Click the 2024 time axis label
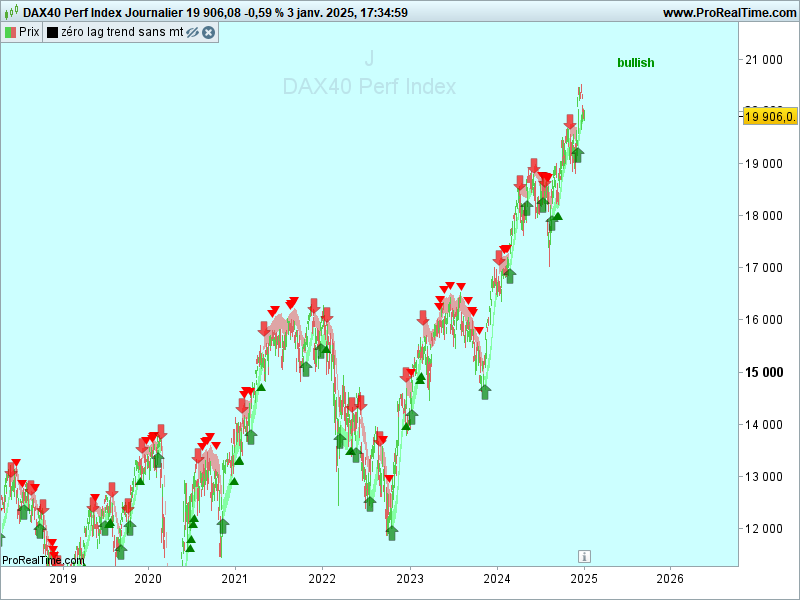The image size is (800, 600). tap(497, 579)
